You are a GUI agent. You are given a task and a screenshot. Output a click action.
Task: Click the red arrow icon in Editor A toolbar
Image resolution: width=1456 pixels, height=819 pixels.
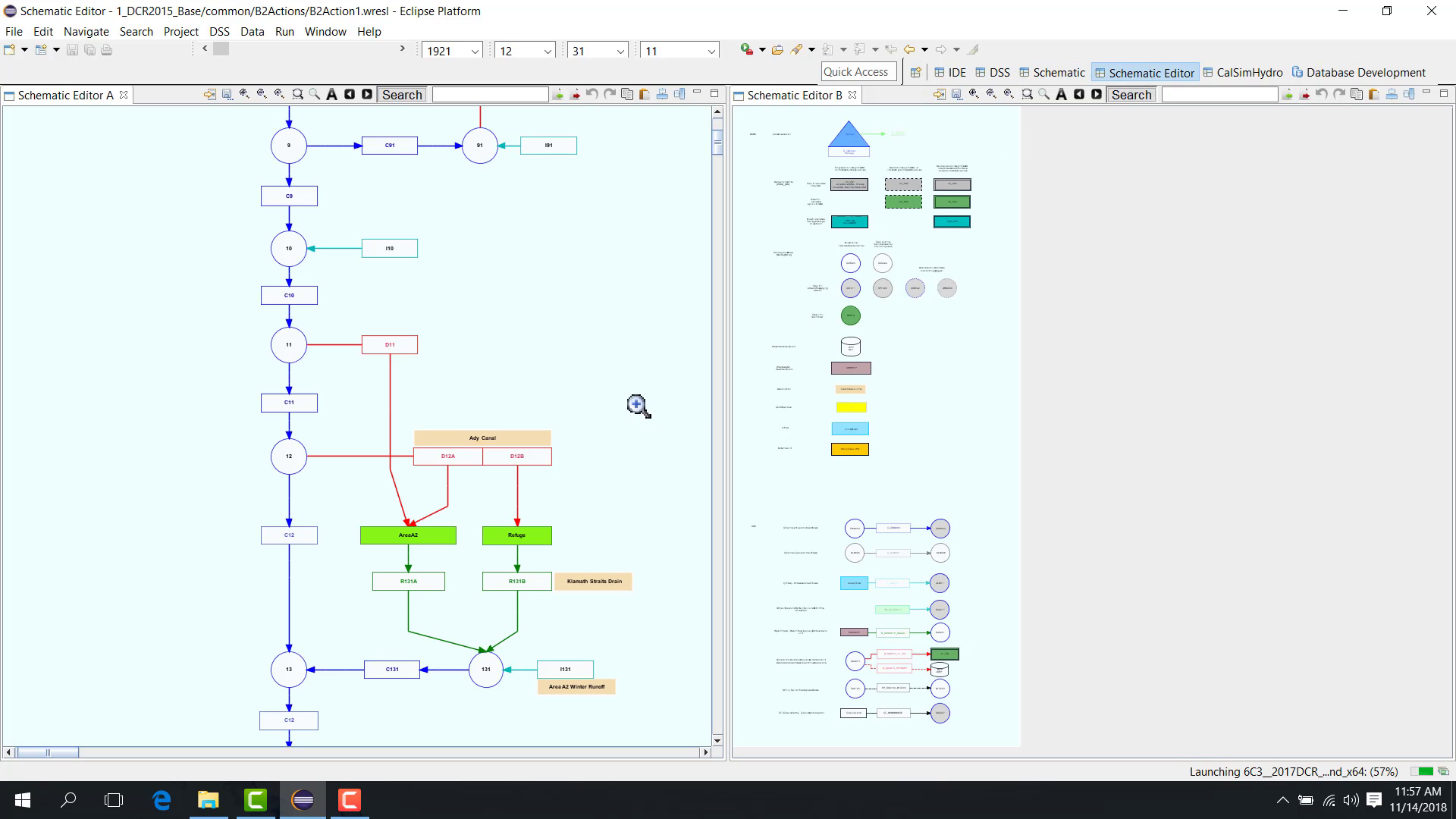pos(576,95)
